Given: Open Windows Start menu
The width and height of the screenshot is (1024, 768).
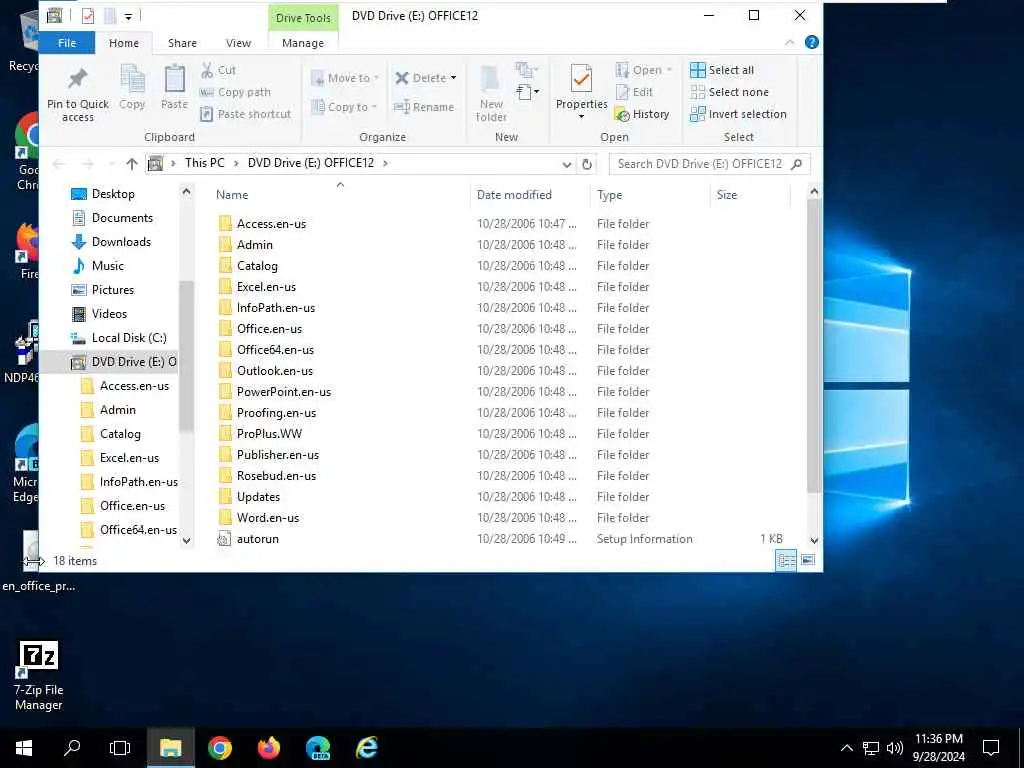Looking at the screenshot, I should pyautogui.click(x=24, y=748).
